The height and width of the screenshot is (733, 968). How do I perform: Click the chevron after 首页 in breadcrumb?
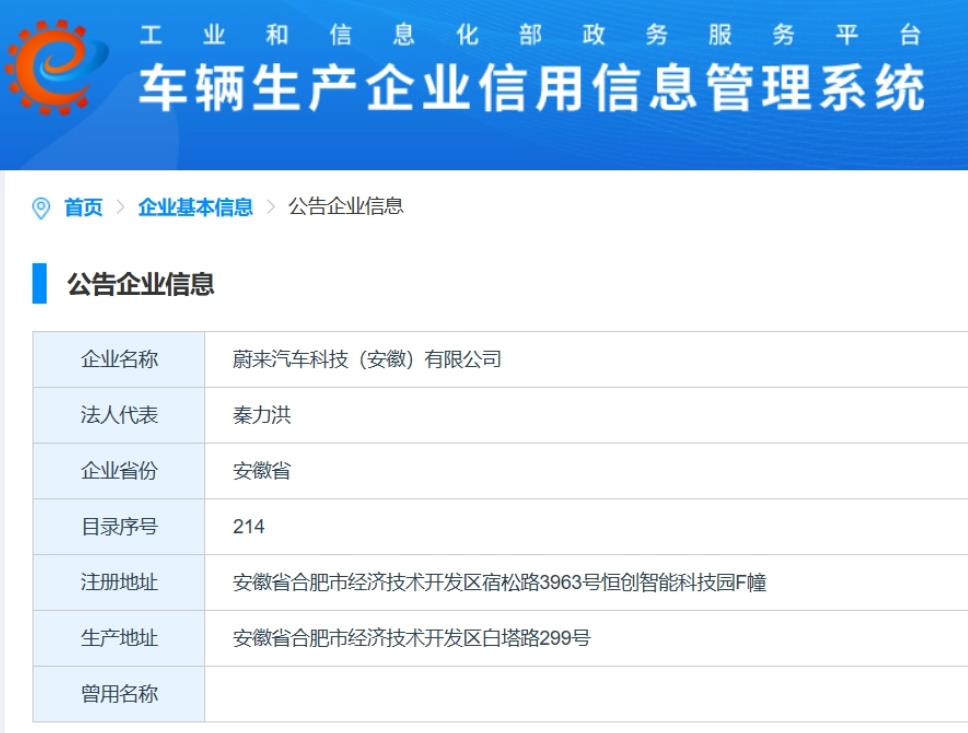pos(120,207)
